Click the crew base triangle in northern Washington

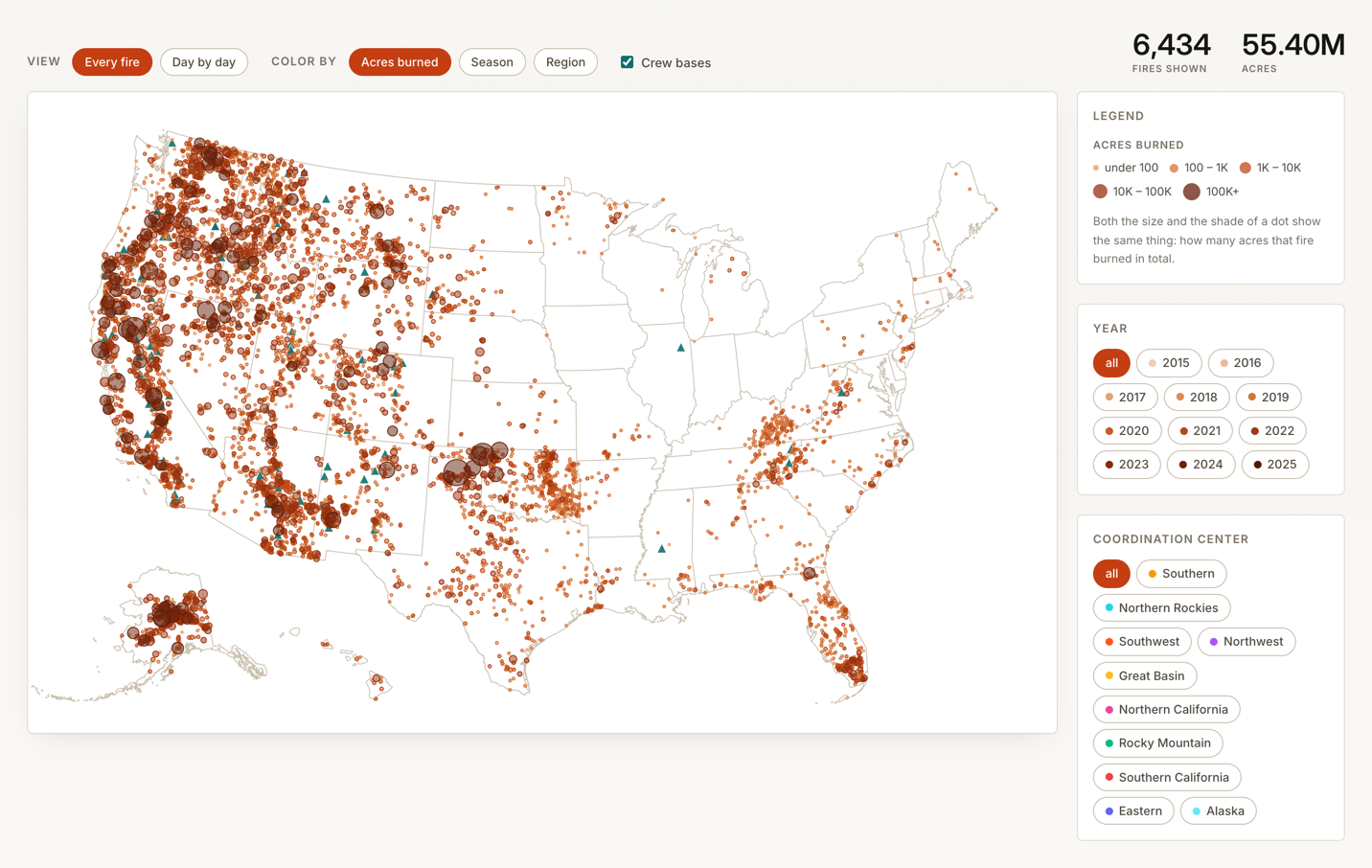[x=172, y=143]
